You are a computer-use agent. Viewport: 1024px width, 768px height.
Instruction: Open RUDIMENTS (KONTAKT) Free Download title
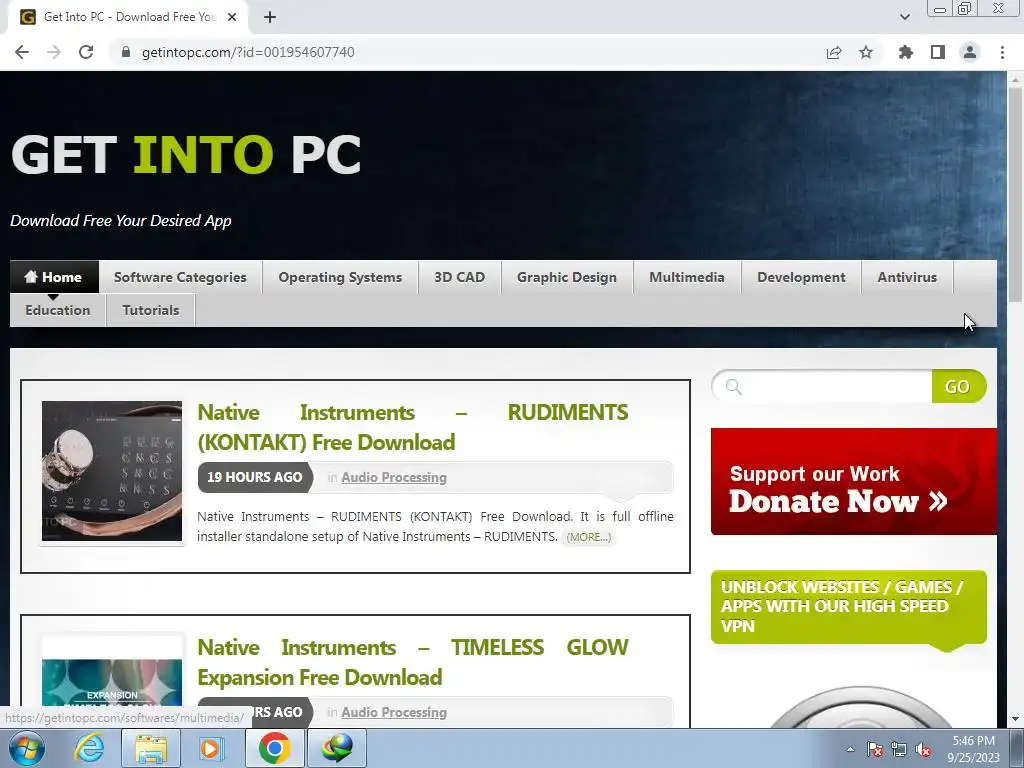(413, 427)
